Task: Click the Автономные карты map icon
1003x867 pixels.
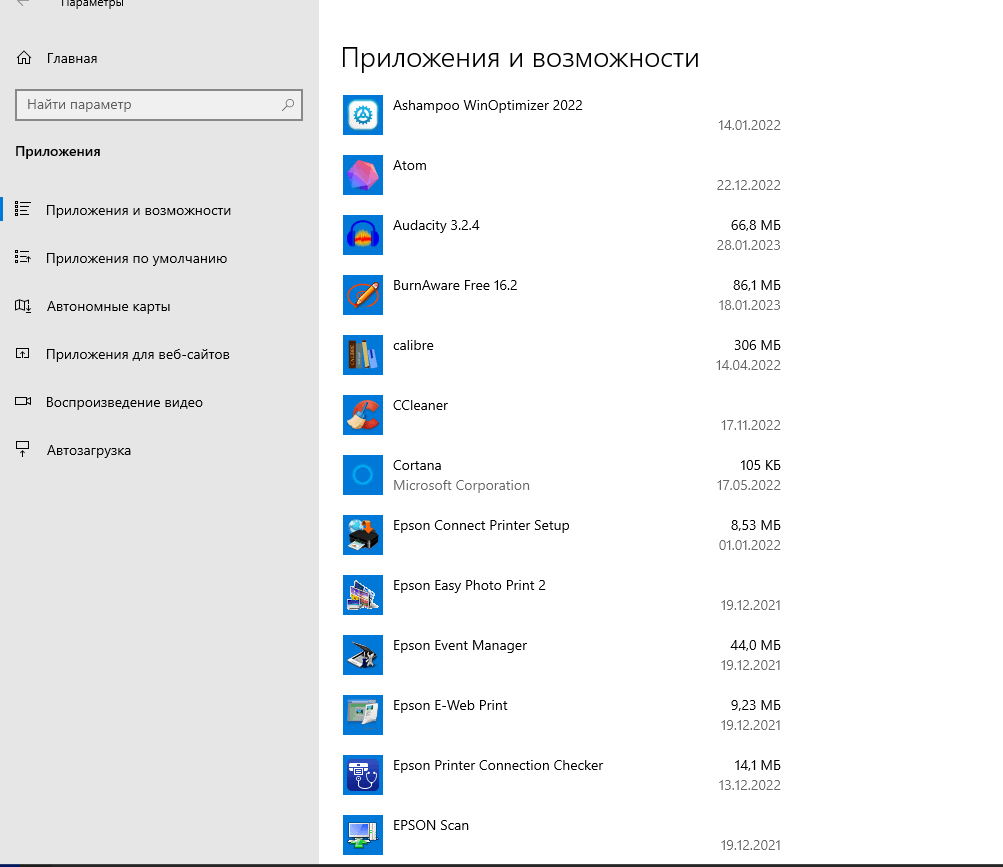Action: click(x=23, y=306)
